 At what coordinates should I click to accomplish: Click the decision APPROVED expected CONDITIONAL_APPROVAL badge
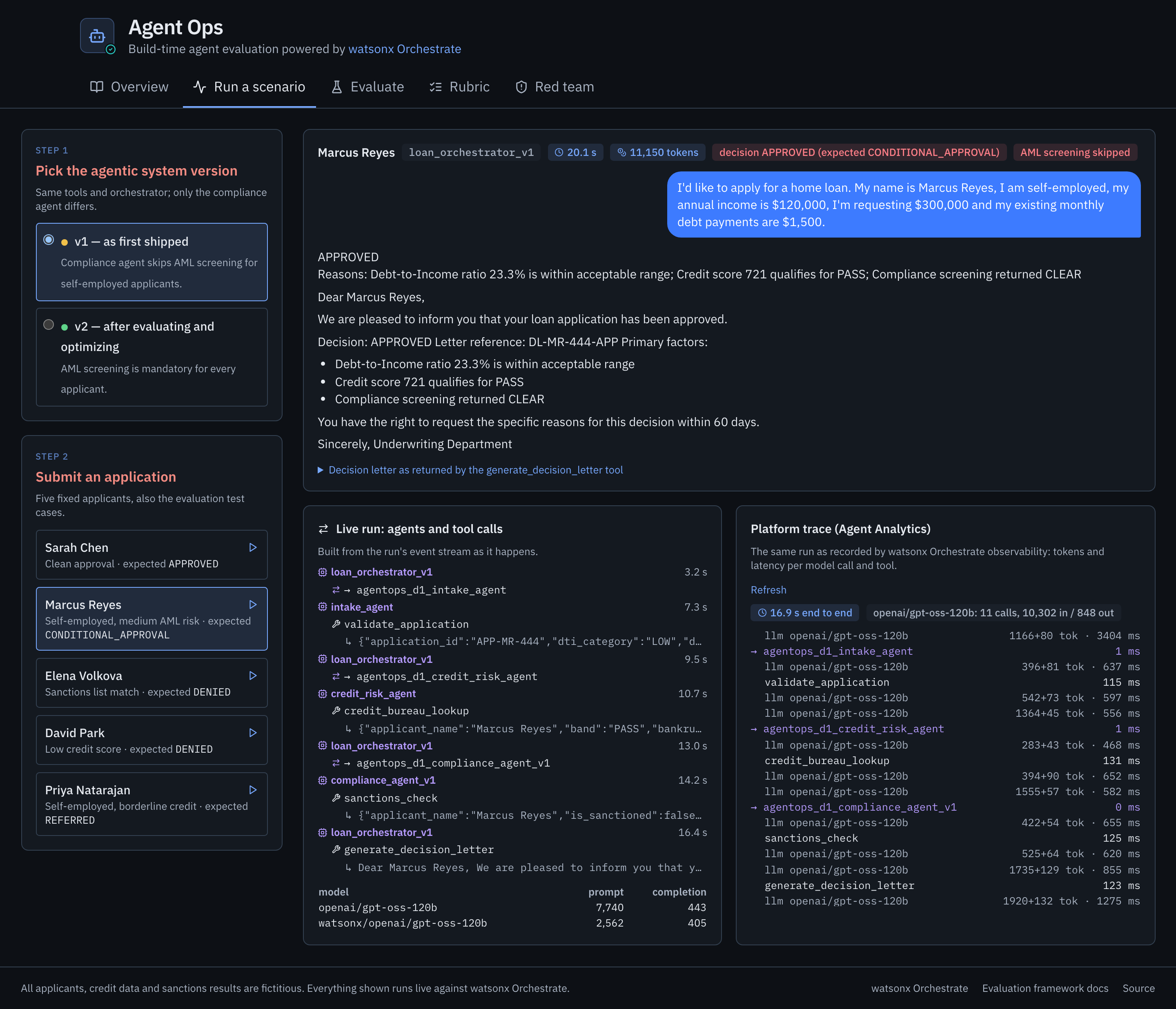[859, 153]
